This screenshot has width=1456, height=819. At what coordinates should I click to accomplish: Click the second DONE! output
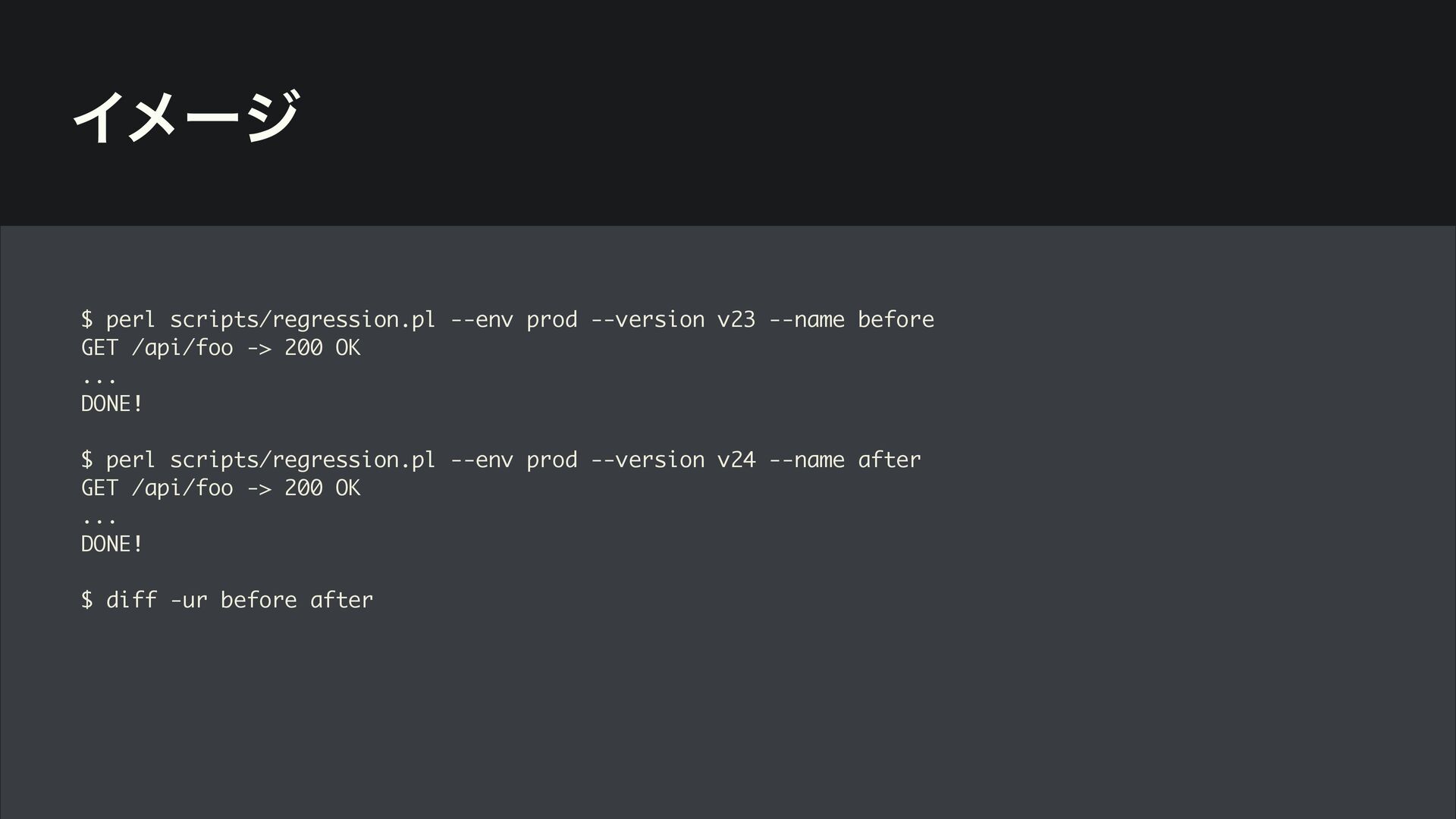coord(112,544)
